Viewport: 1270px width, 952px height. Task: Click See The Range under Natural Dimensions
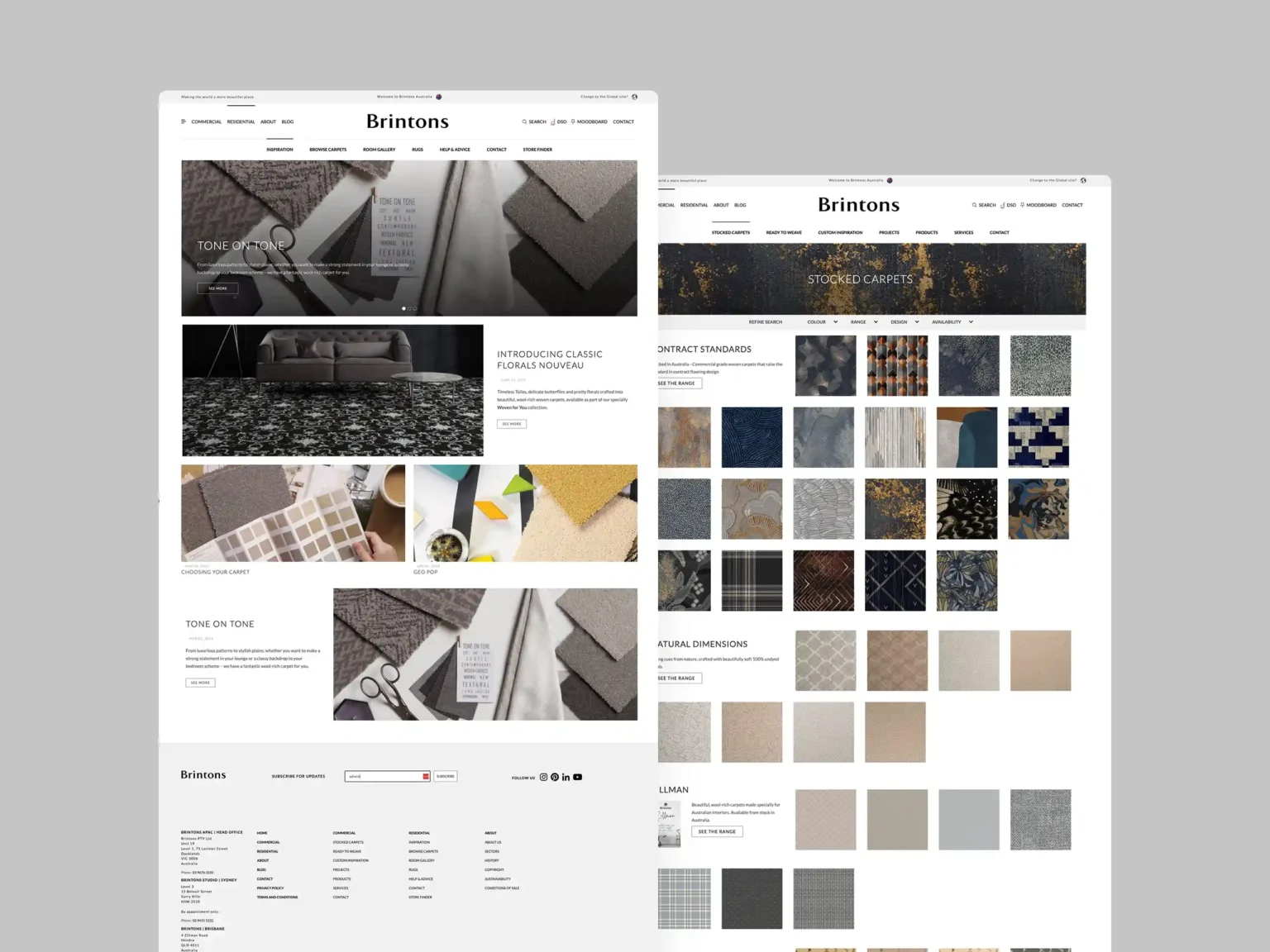[677, 678]
